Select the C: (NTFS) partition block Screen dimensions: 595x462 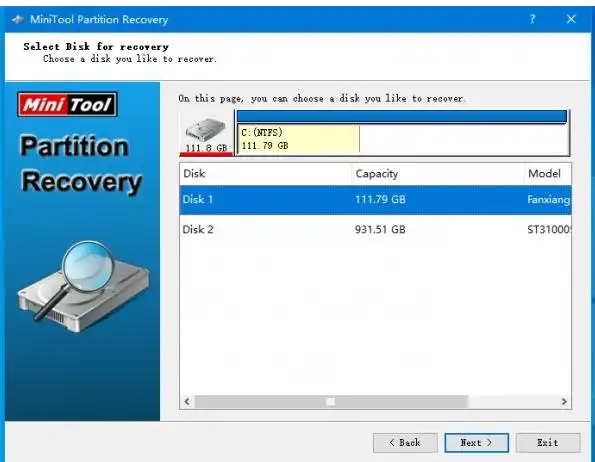298,139
